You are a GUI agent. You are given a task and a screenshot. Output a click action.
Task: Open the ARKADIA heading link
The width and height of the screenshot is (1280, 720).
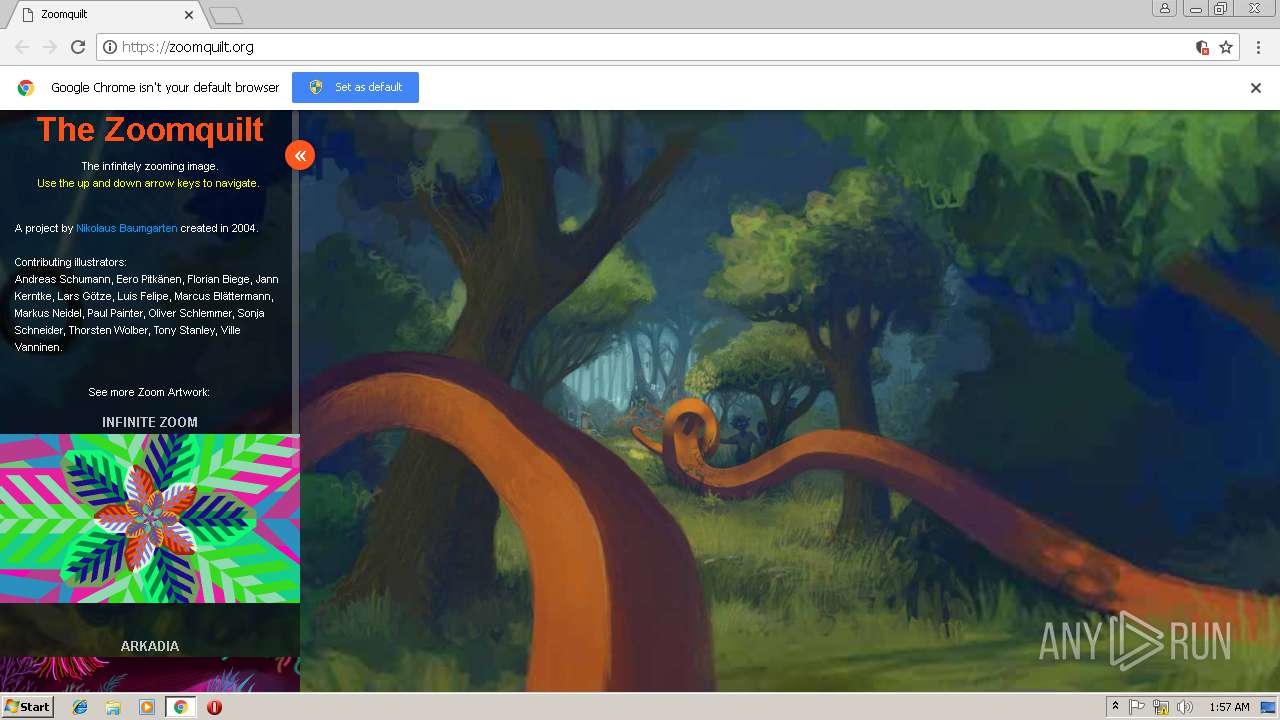[x=150, y=646]
